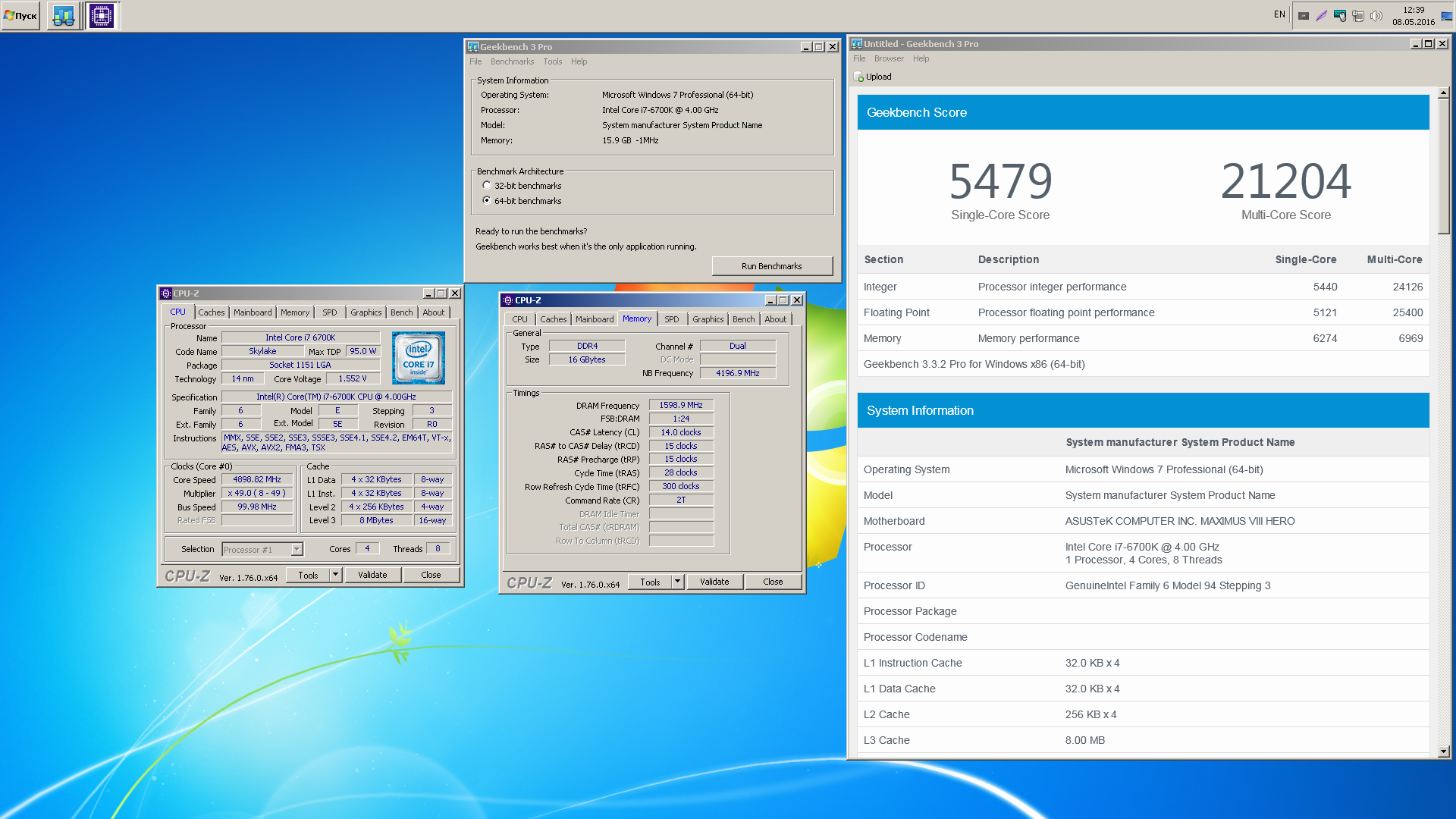Click the Core Speed field 4898.82 MHz
The height and width of the screenshot is (819, 1456).
257,479
